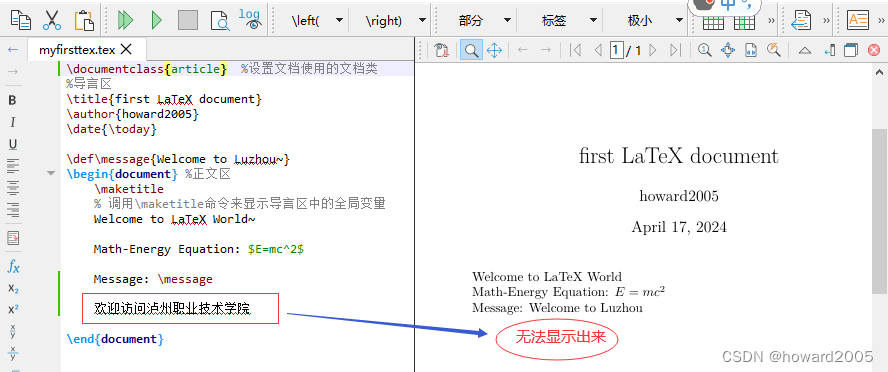888x372 pixels.
Task: Go to previous PDF page
Action: tap(597, 50)
